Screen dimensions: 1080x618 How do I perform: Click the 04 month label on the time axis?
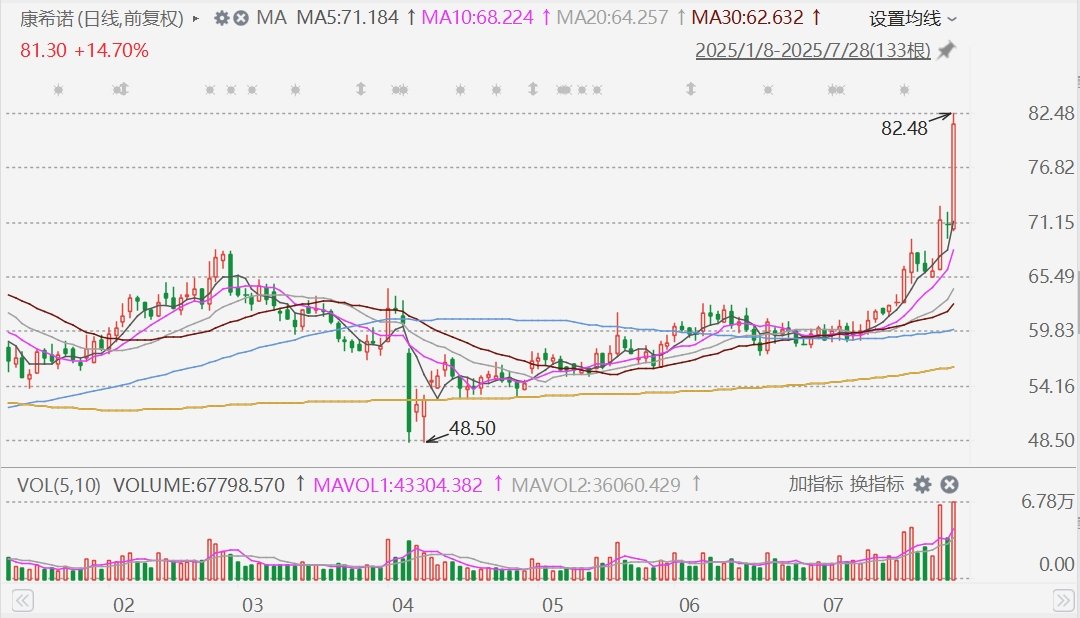coord(403,605)
